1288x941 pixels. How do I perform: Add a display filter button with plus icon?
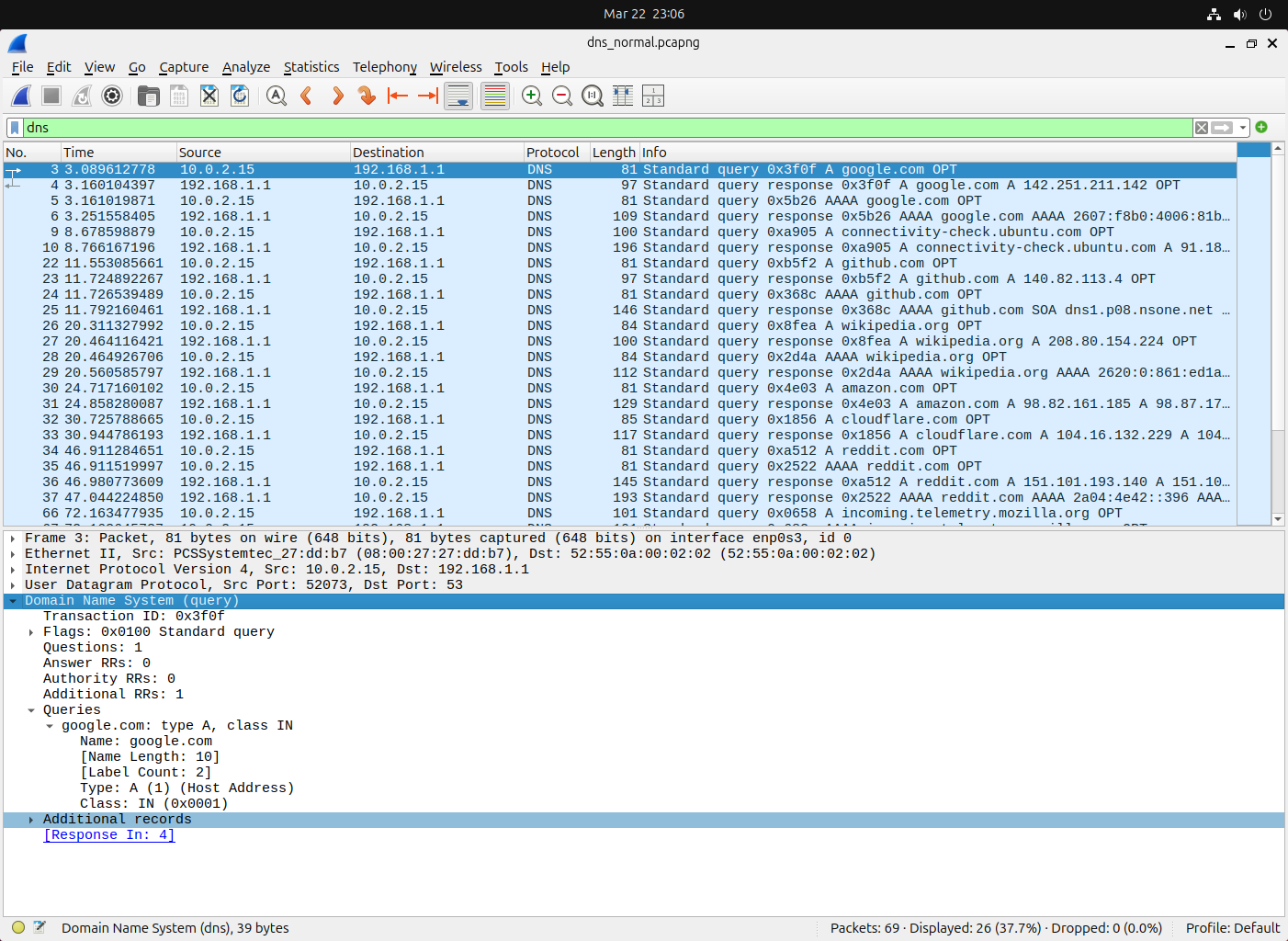(1262, 127)
